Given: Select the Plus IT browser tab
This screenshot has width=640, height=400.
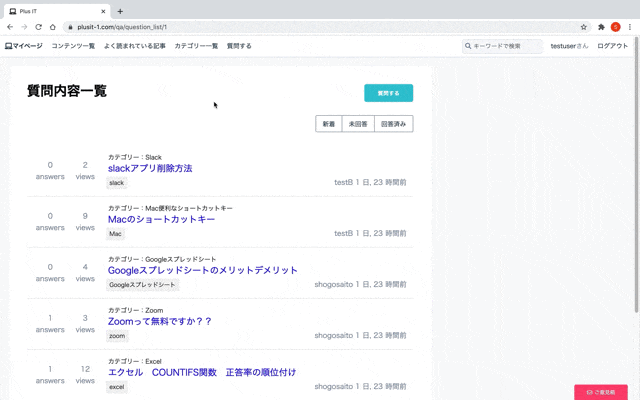Looking at the screenshot, I should pyautogui.click(x=57, y=11).
